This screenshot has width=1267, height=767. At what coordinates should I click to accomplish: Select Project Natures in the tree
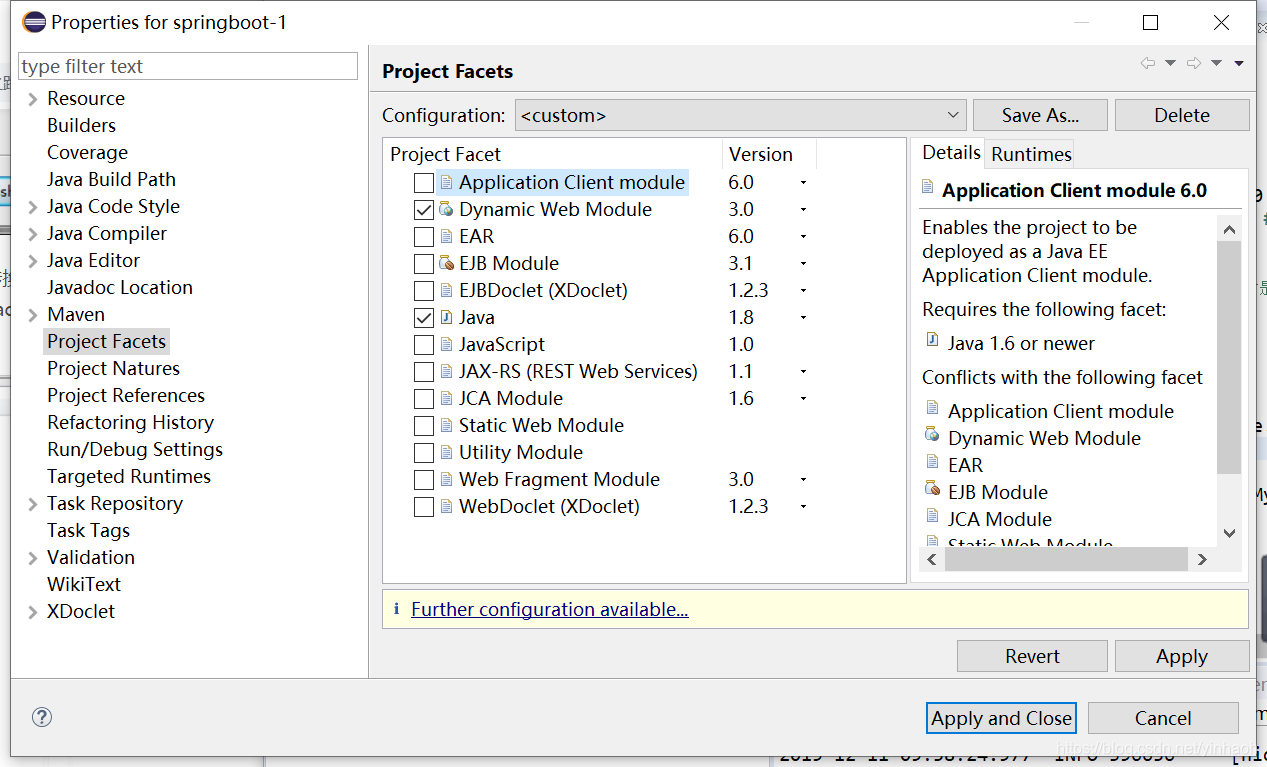pyautogui.click(x=113, y=368)
